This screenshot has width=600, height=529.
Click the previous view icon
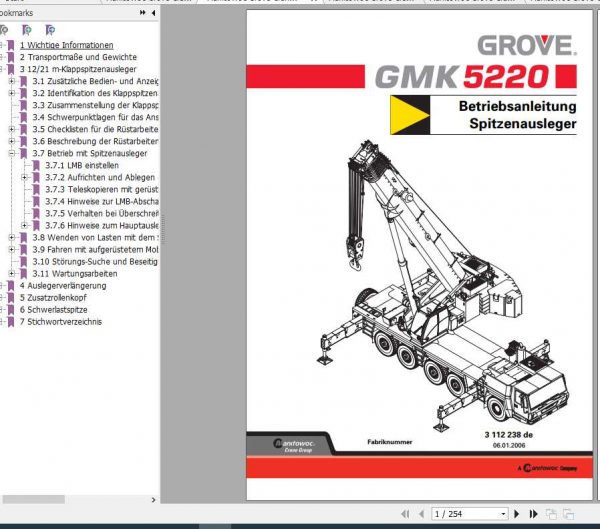(551, 514)
